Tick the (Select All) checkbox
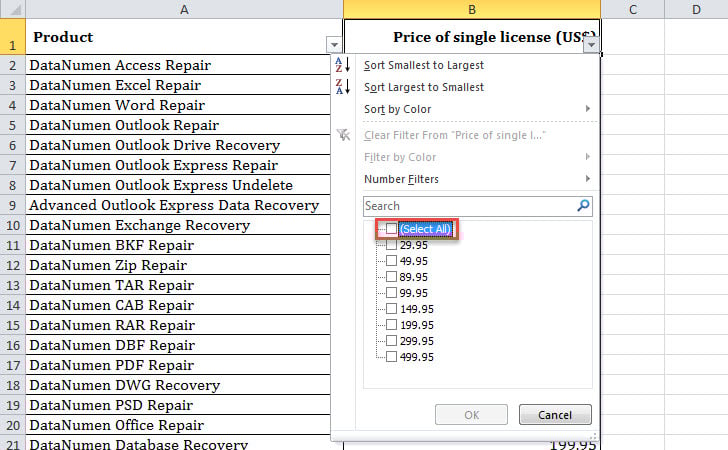728x450 pixels. point(391,228)
